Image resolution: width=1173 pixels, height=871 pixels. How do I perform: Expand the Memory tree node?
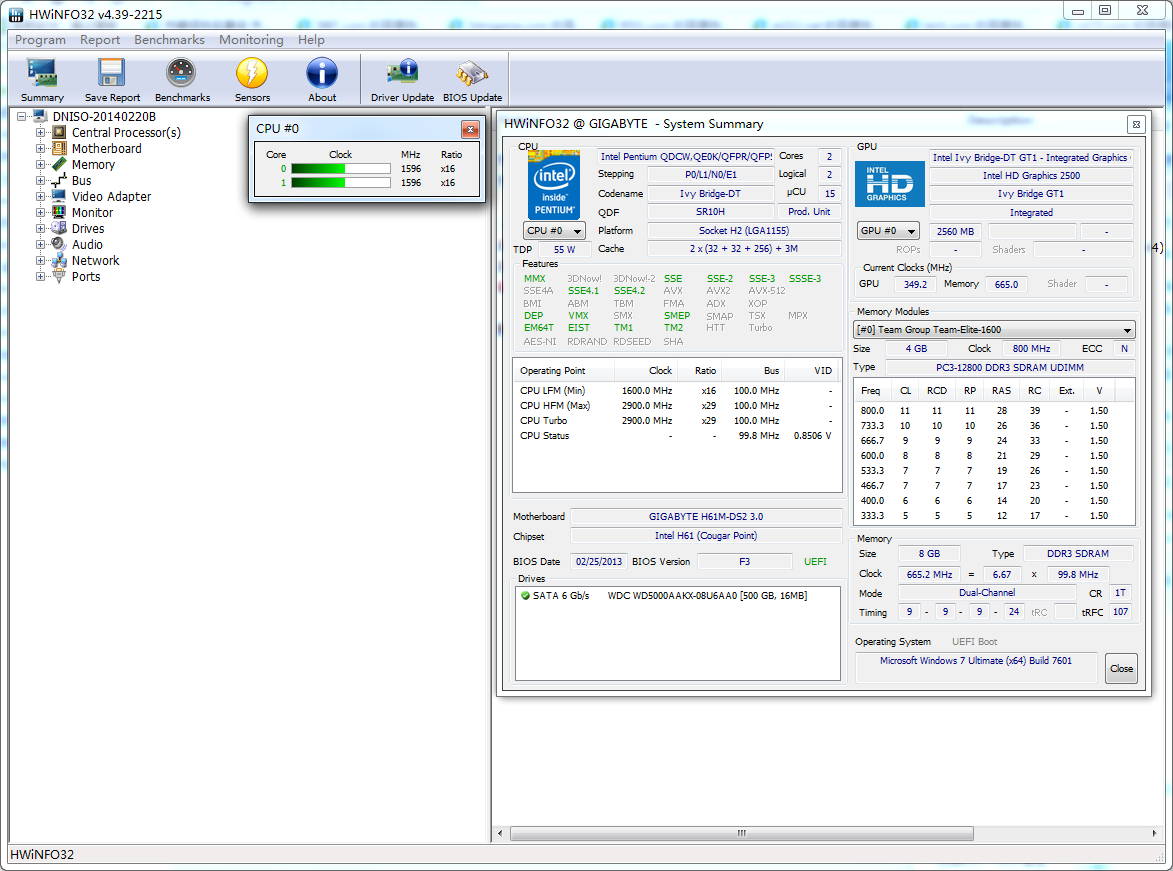pyautogui.click(x=40, y=165)
